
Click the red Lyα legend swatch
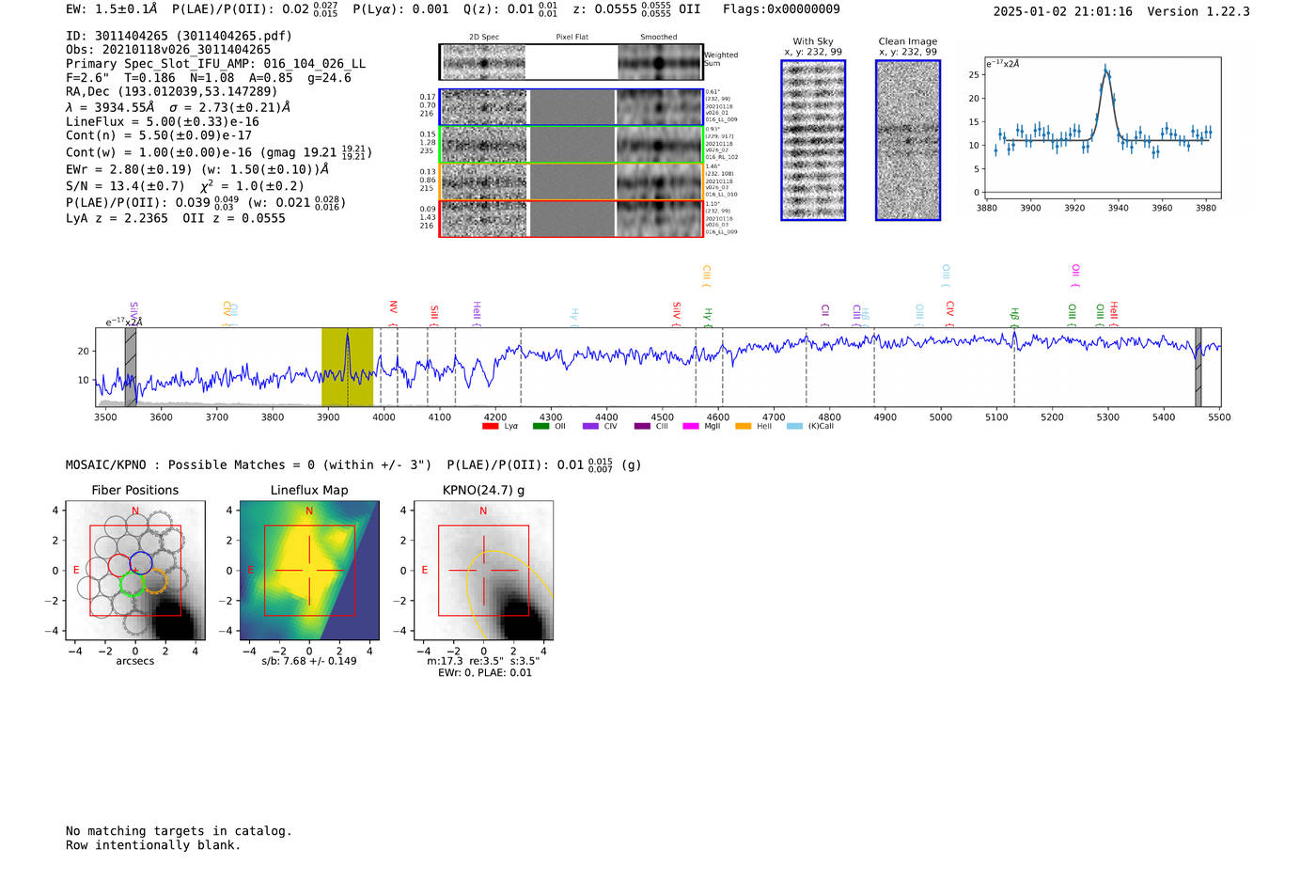tap(490, 427)
